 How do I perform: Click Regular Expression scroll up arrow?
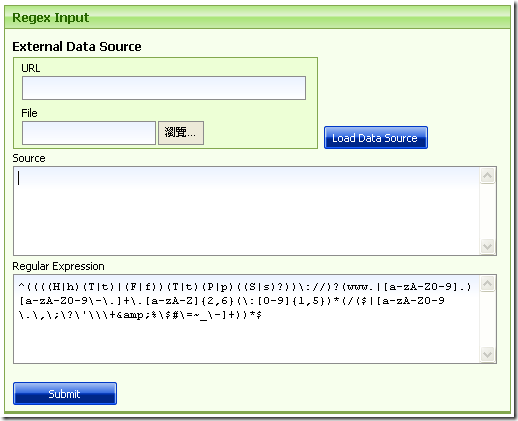(487, 284)
